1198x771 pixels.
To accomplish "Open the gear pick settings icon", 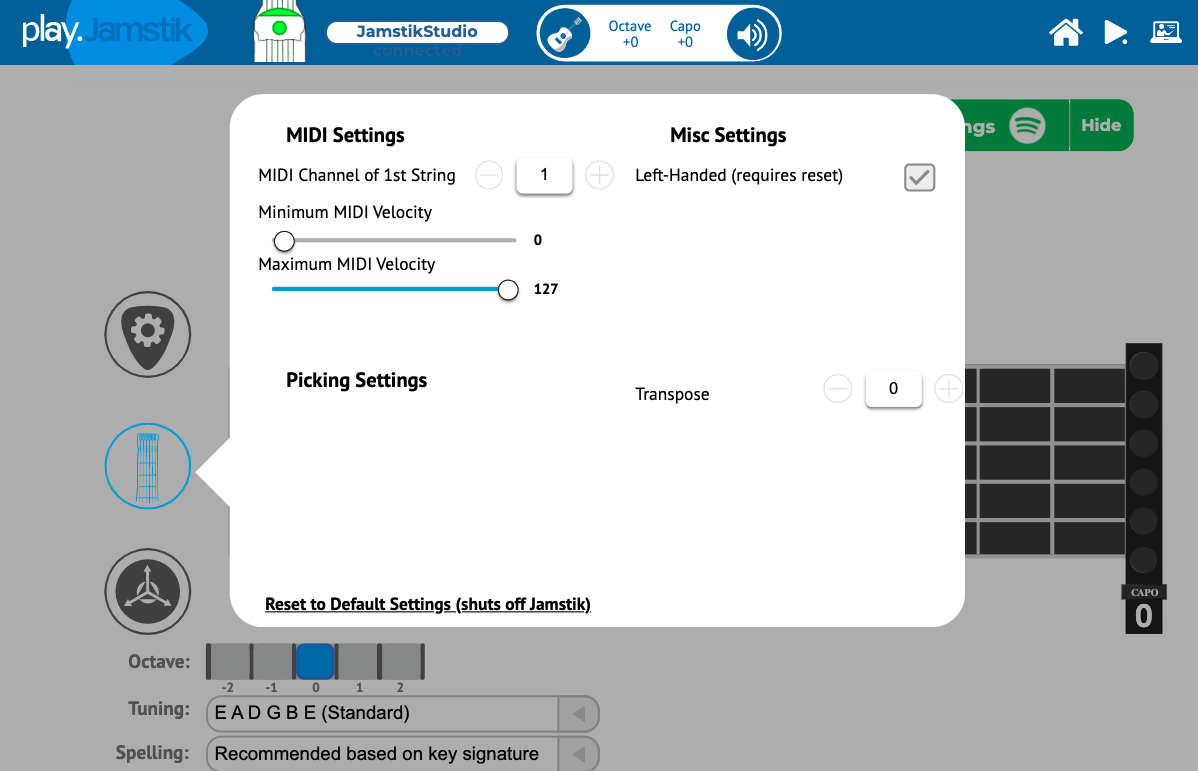I will pos(147,334).
